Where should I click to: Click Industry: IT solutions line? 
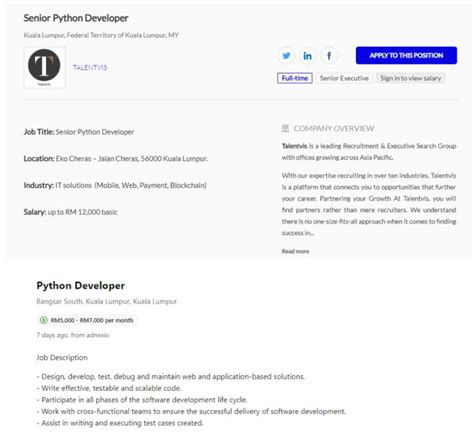click(115, 185)
